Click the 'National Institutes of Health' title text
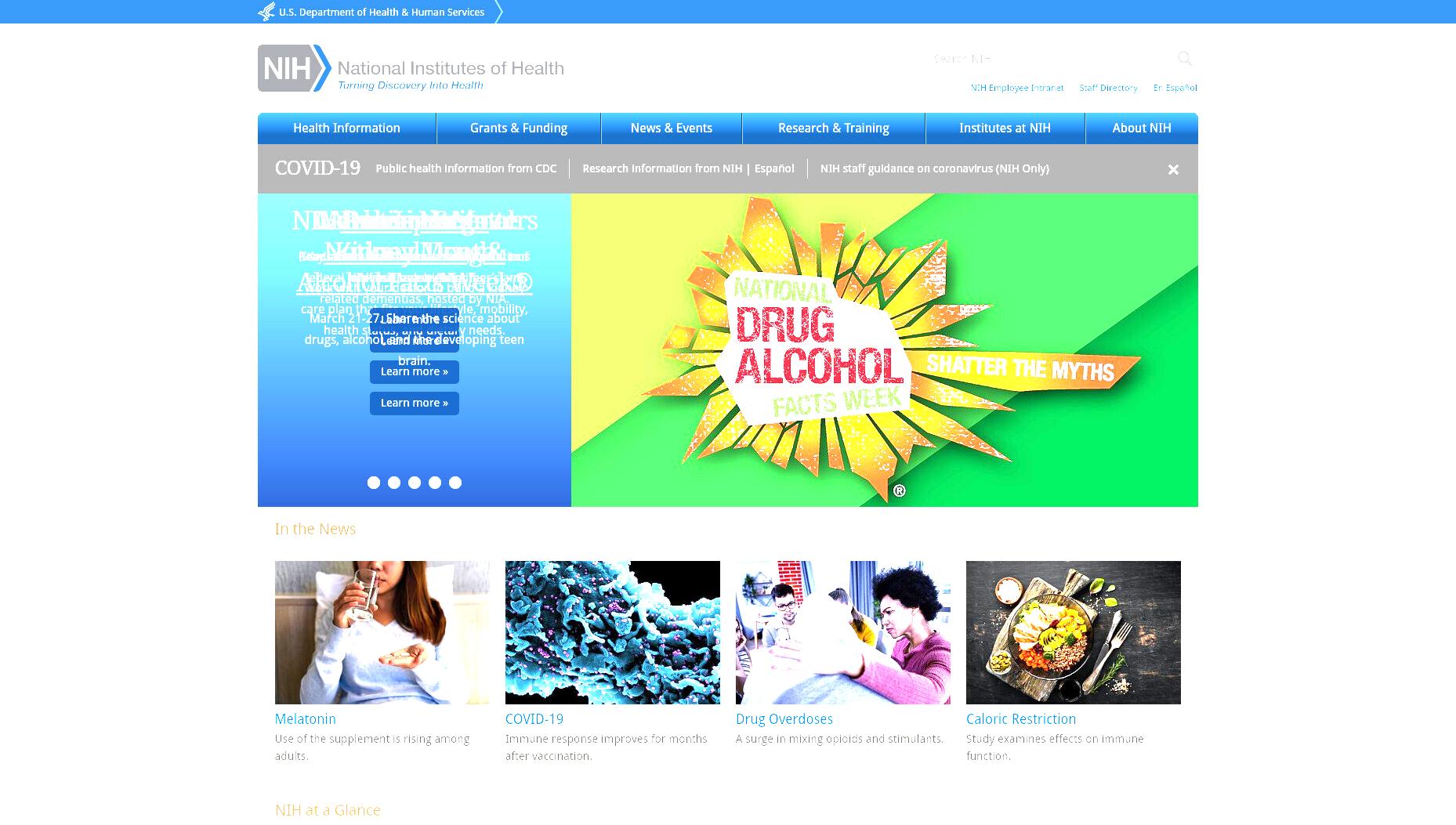Image resolution: width=1456 pixels, height=825 pixels. 451,68
